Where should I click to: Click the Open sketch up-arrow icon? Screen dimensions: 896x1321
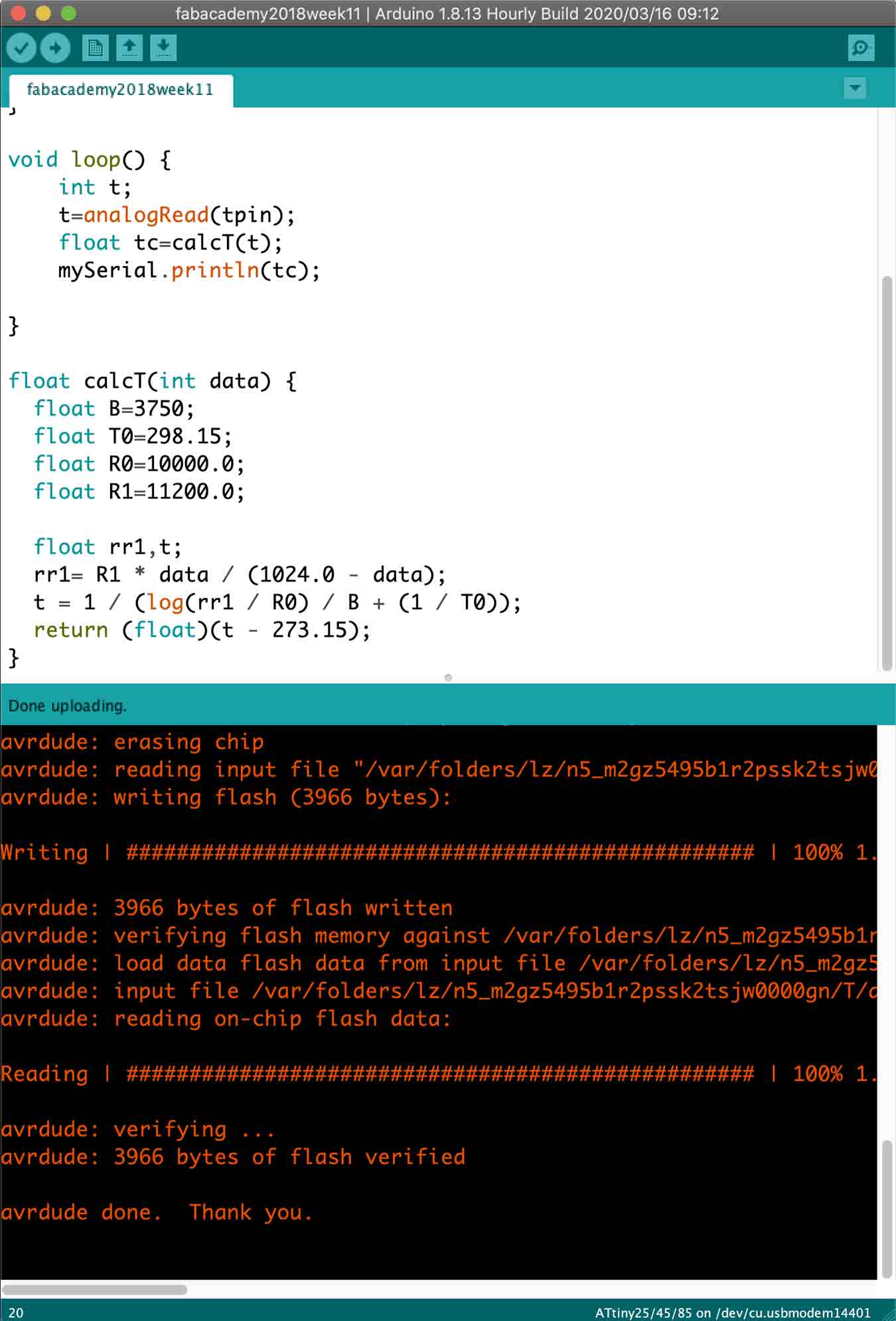129,48
